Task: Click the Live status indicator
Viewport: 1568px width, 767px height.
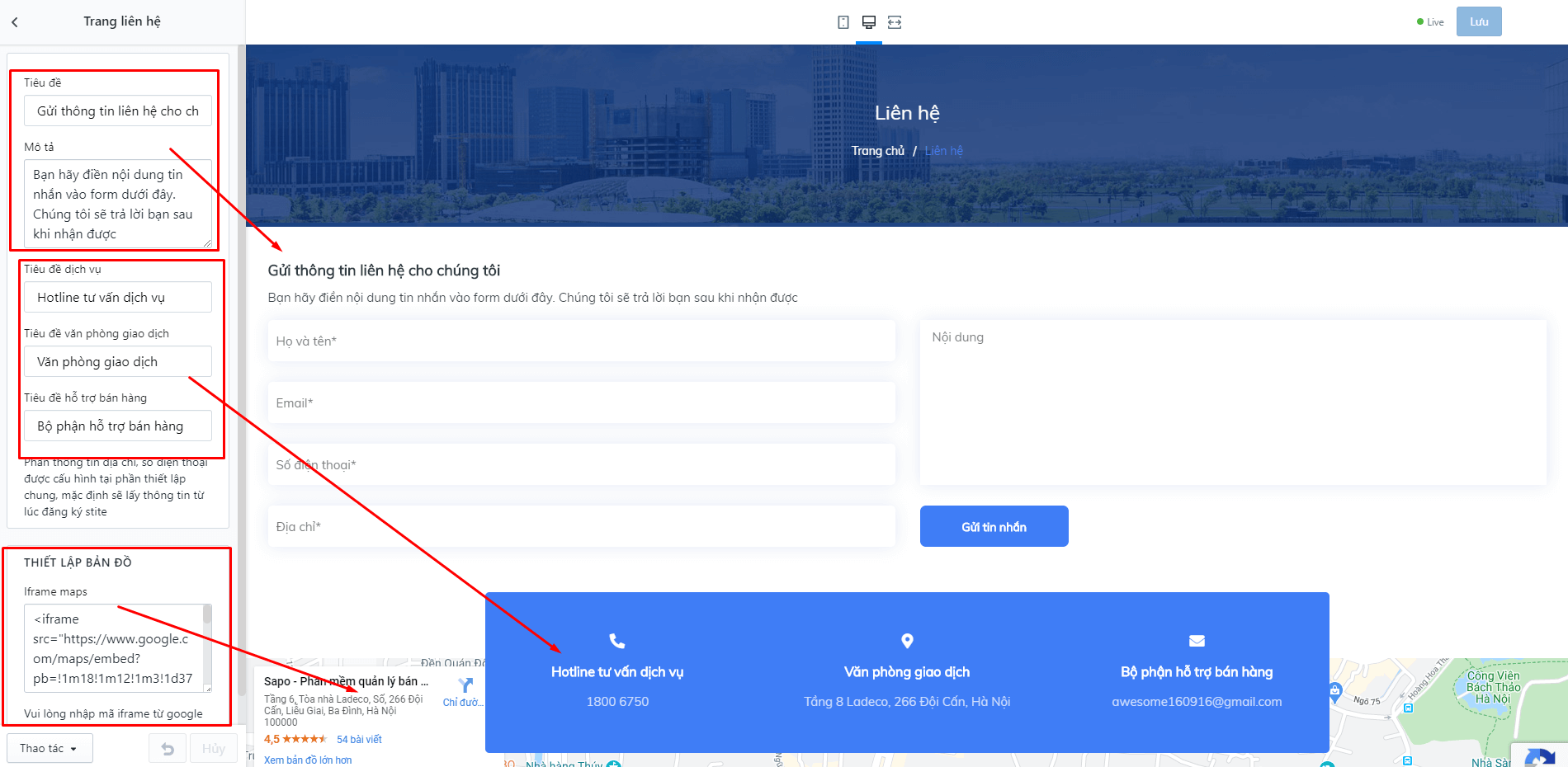Action: 1430,22
